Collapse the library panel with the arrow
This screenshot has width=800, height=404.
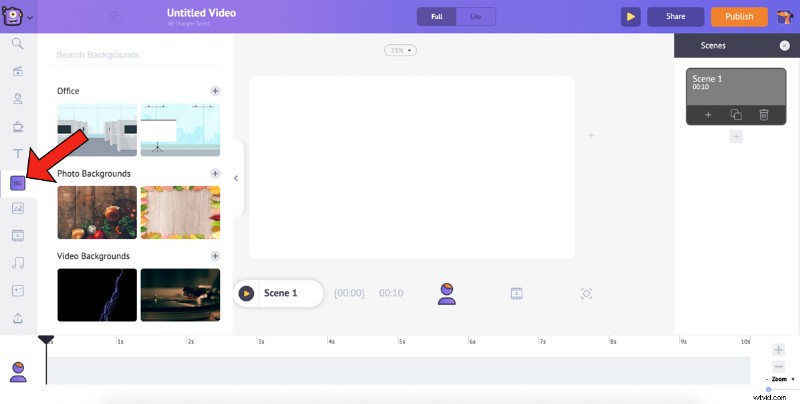236,178
